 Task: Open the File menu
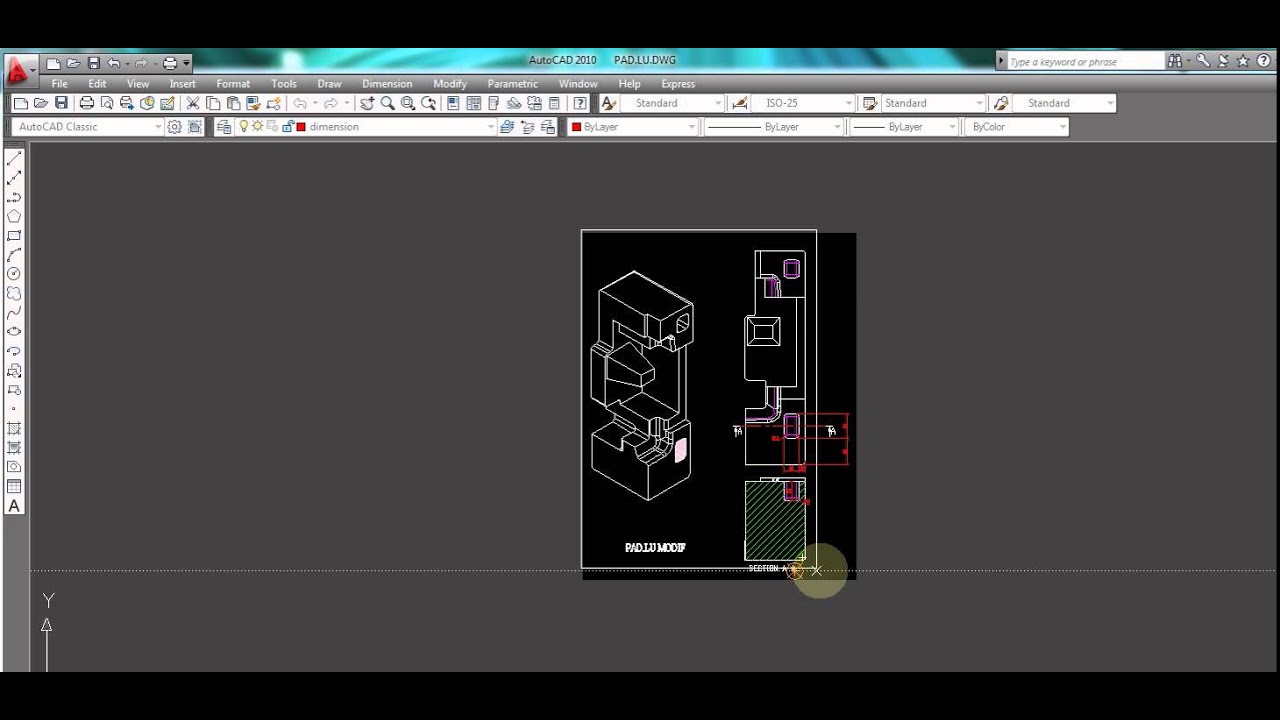point(60,84)
